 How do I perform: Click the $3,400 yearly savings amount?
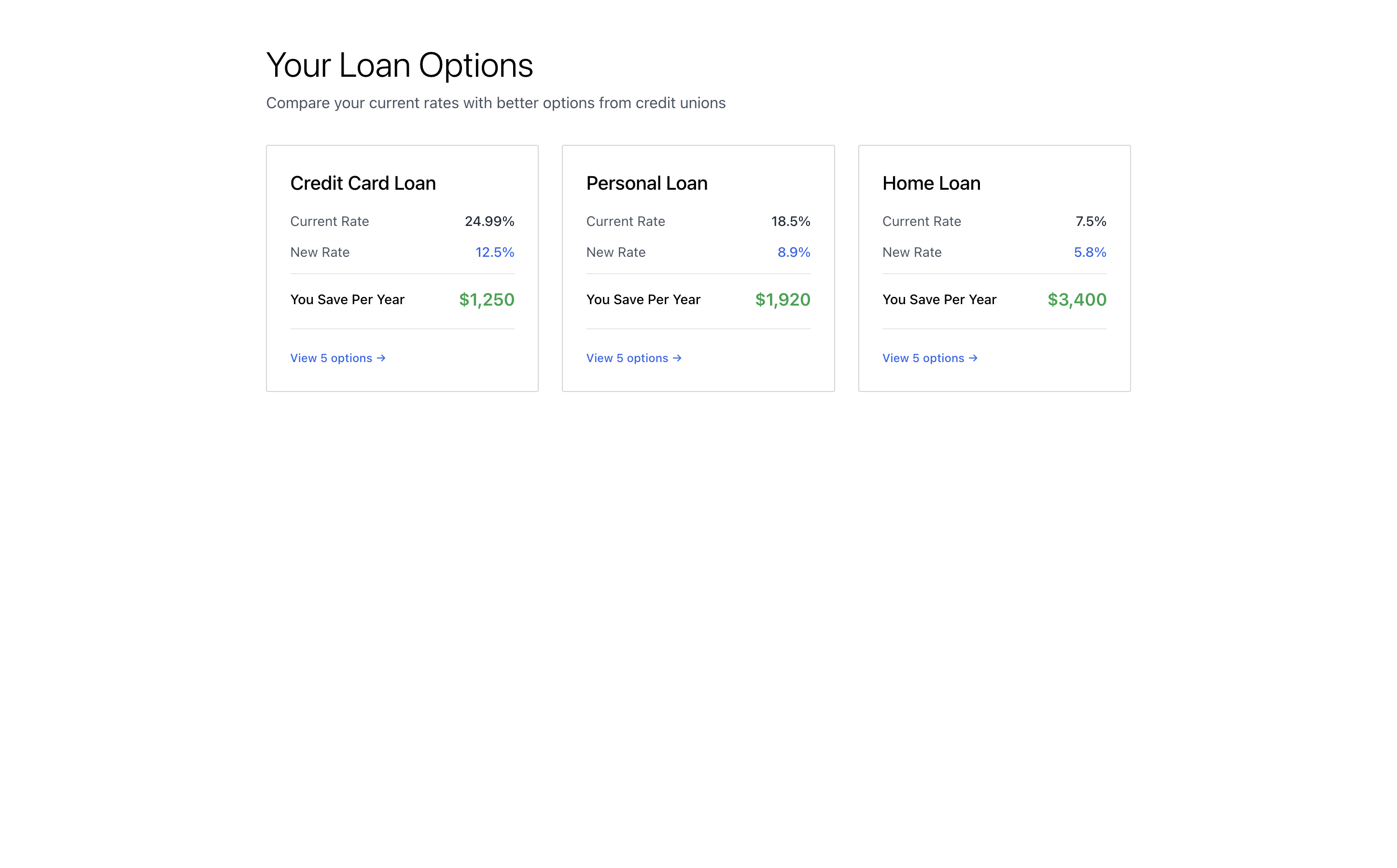(x=1077, y=300)
